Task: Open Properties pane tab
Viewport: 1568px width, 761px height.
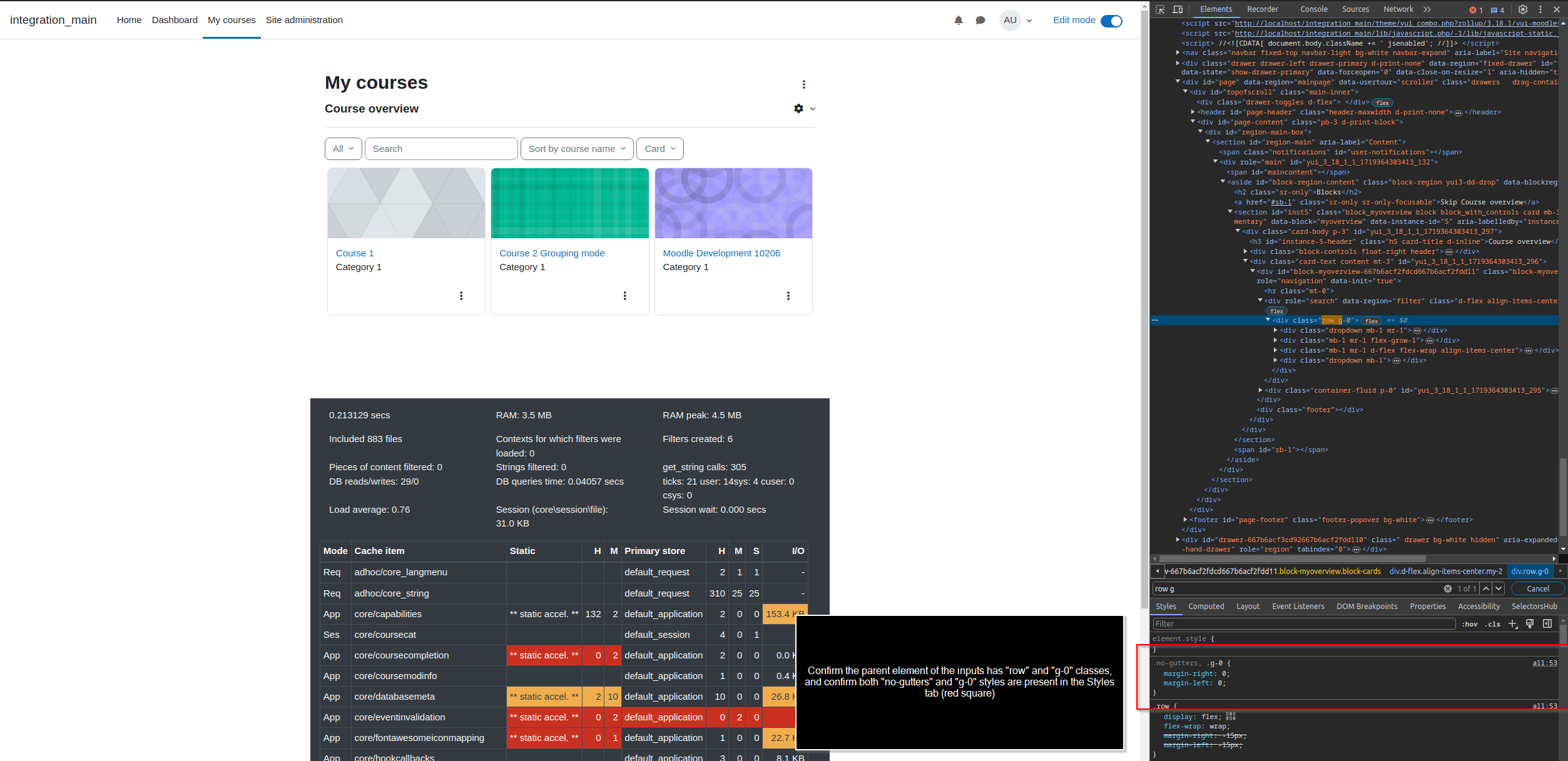Action: (x=1427, y=606)
